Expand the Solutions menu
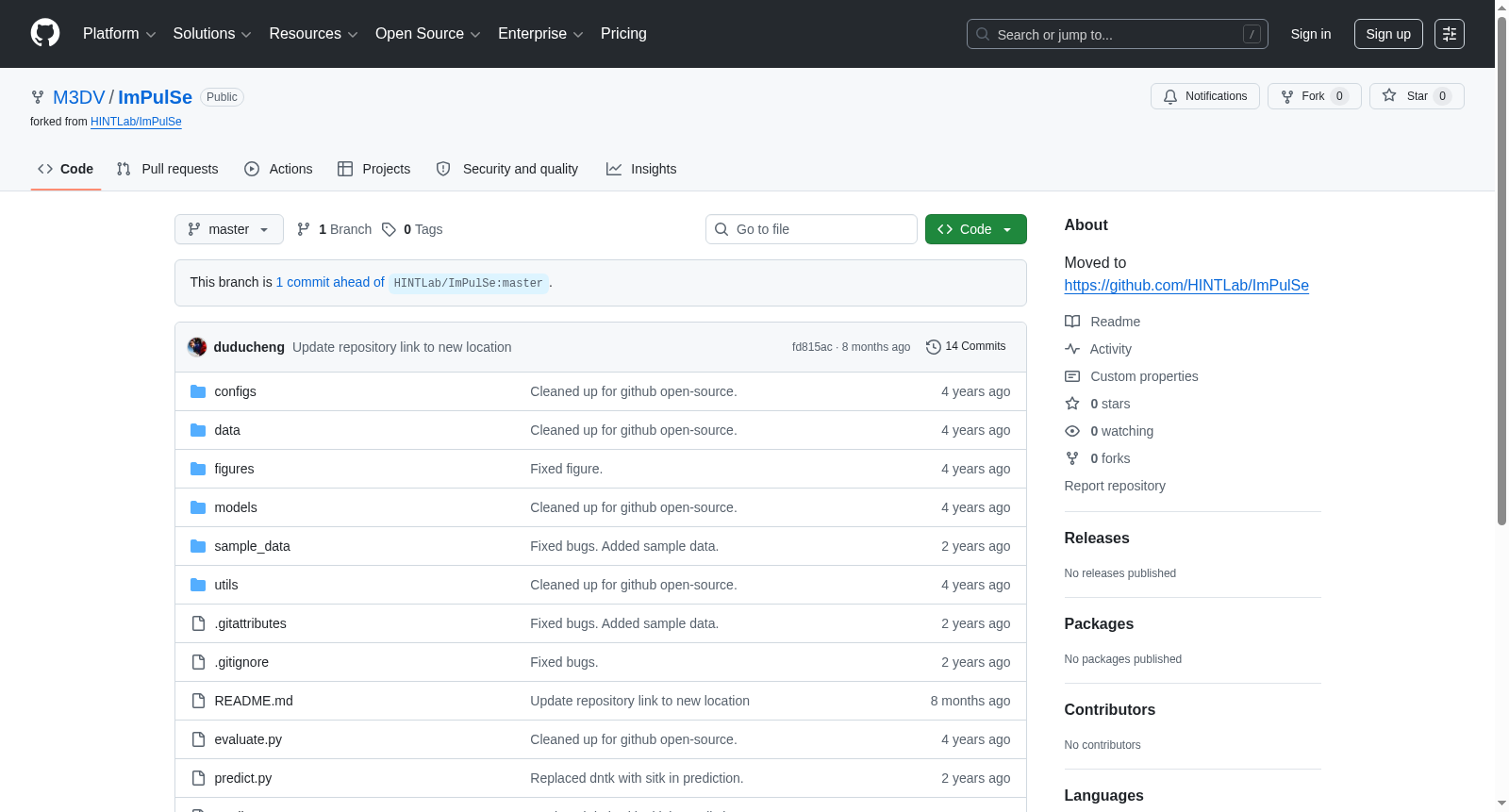Screen dimensions: 1509x812 click(212, 34)
